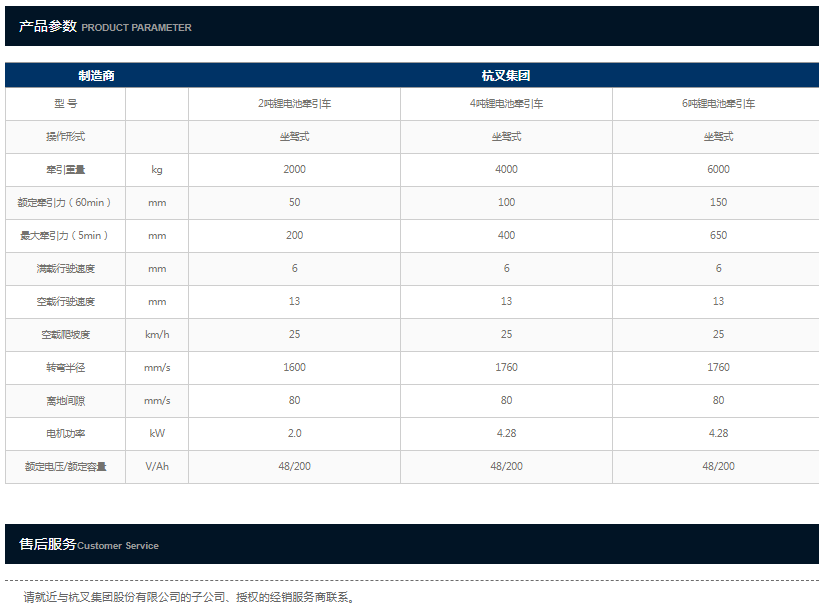819x610 pixels.
Task: Click the mm unit in 额定牵引力 row
Action: click(157, 203)
